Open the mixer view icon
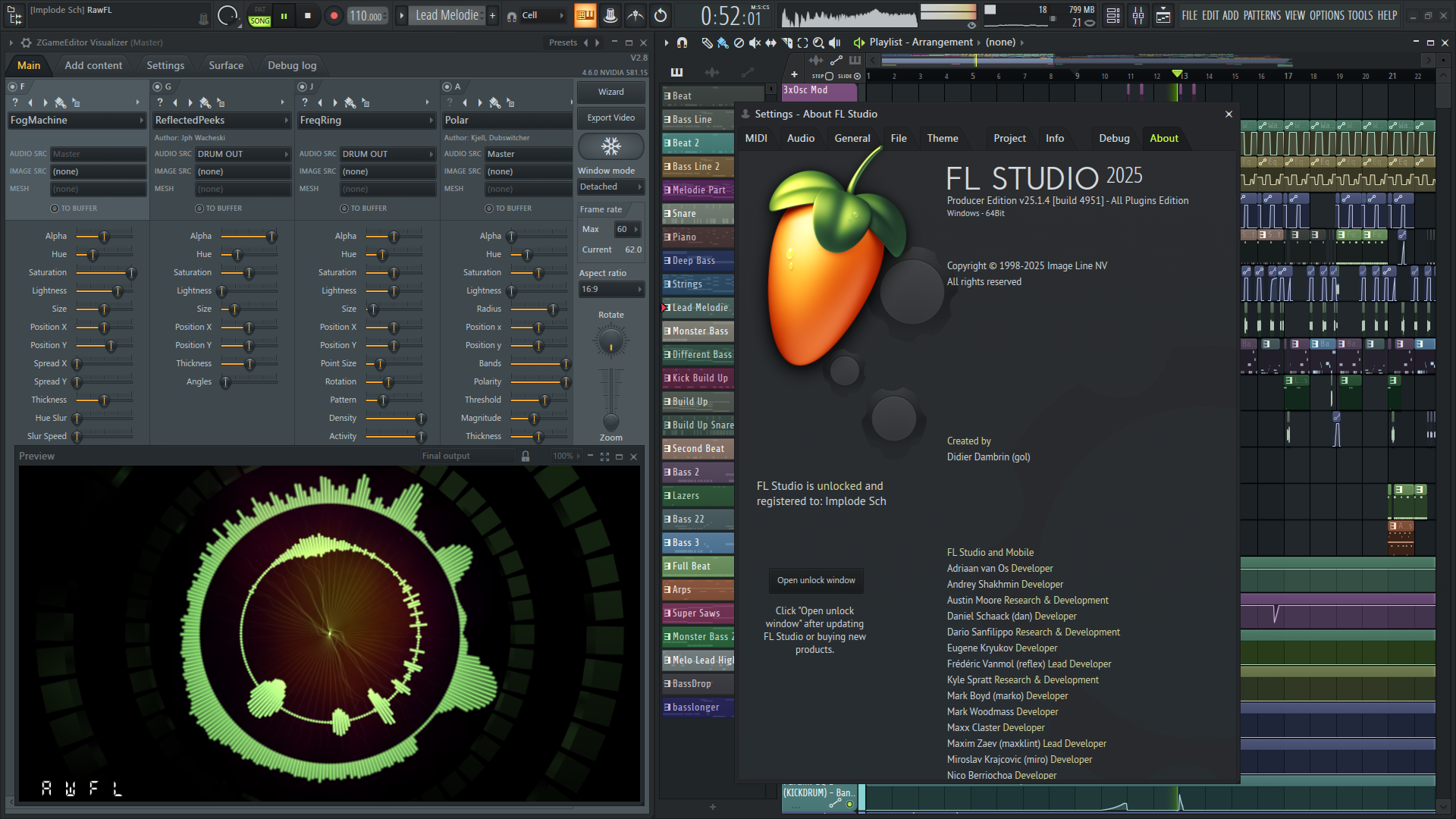Screen dimensions: 1456x819 pos(1138,15)
